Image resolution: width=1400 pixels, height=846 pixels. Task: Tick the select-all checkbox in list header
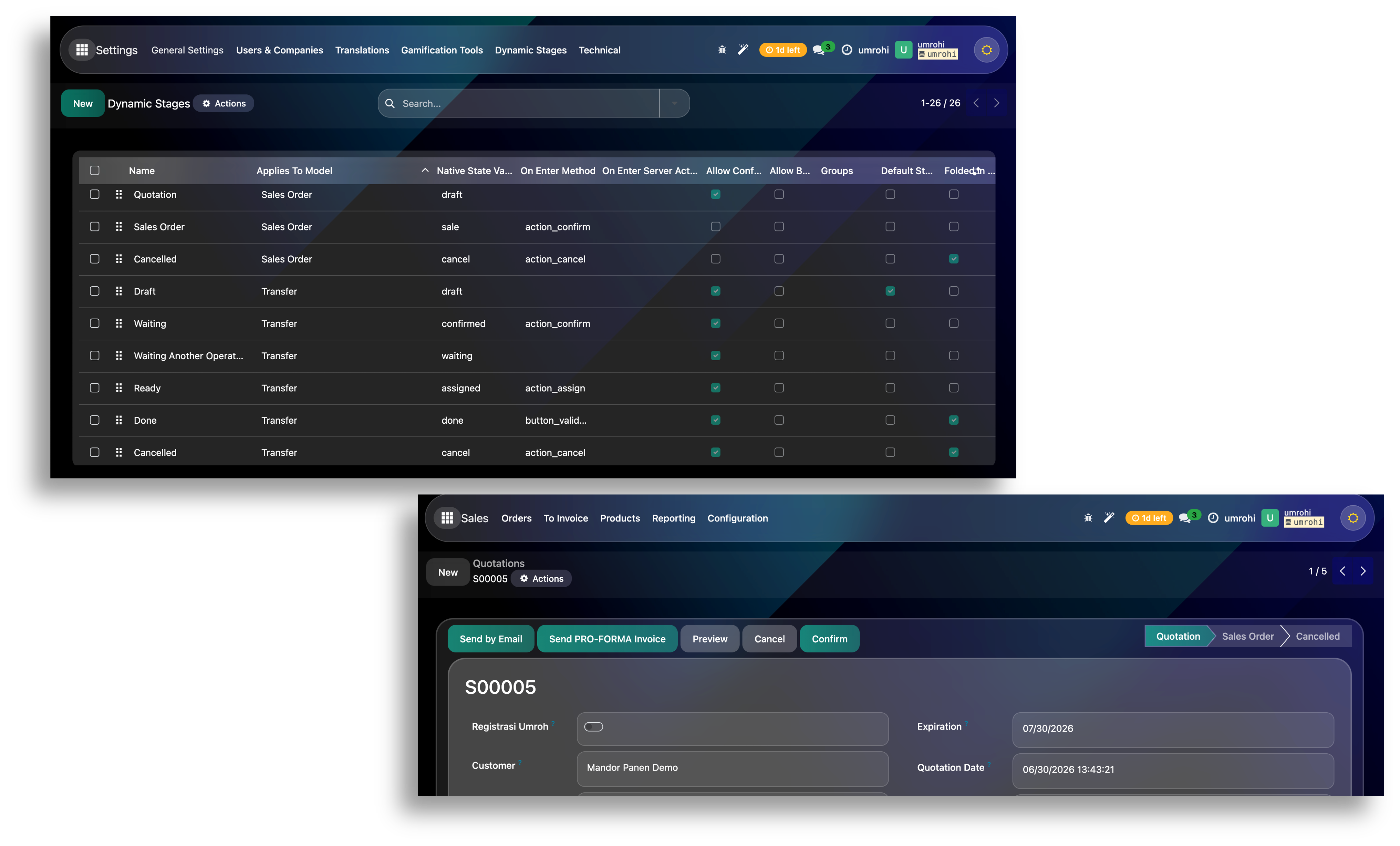[x=95, y=171]
